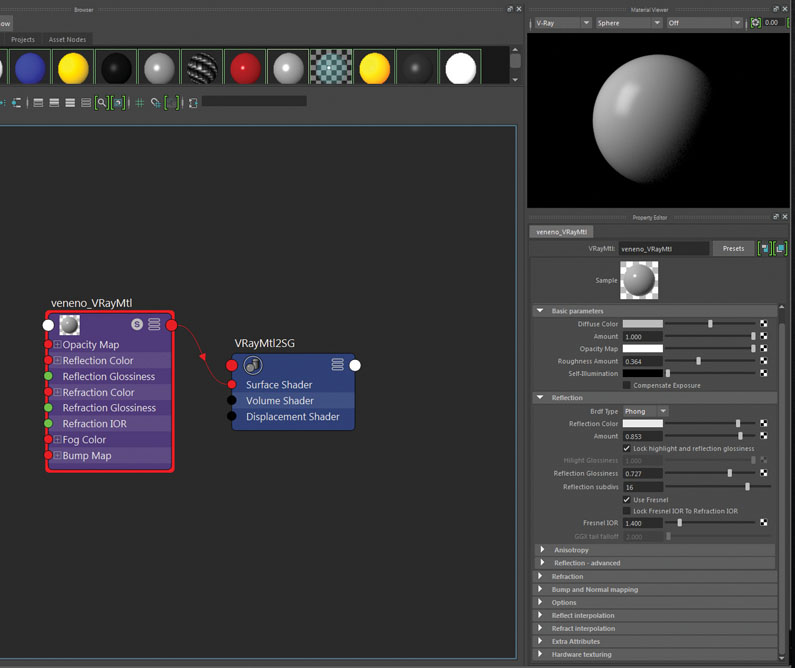Click the second bracketed icon right of Presets
The width and height of the screenshot is (795, 668).
coord(780,248)
